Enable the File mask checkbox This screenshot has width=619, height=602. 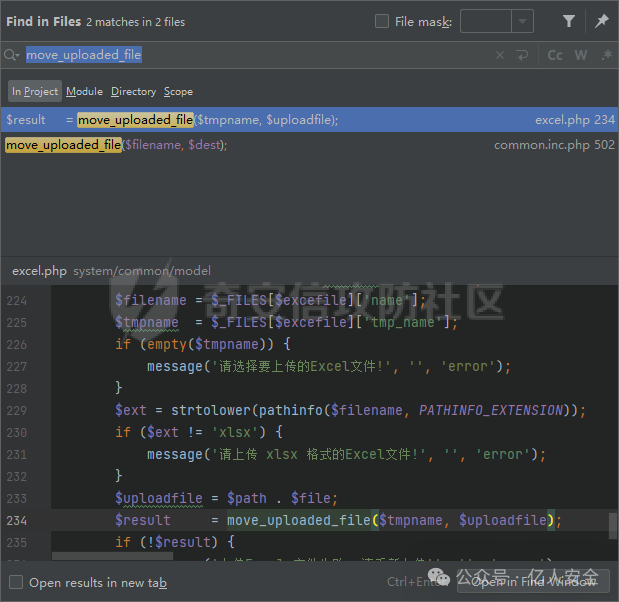pyautogui.click(x=382, y=21)
